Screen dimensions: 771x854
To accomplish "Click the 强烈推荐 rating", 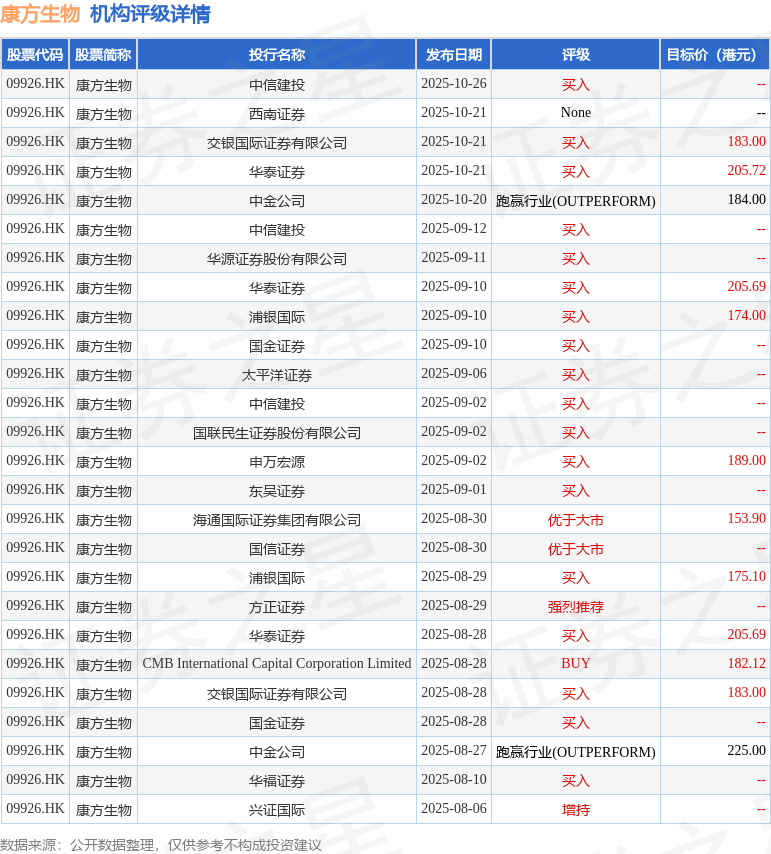I will (x=576, y=607).
